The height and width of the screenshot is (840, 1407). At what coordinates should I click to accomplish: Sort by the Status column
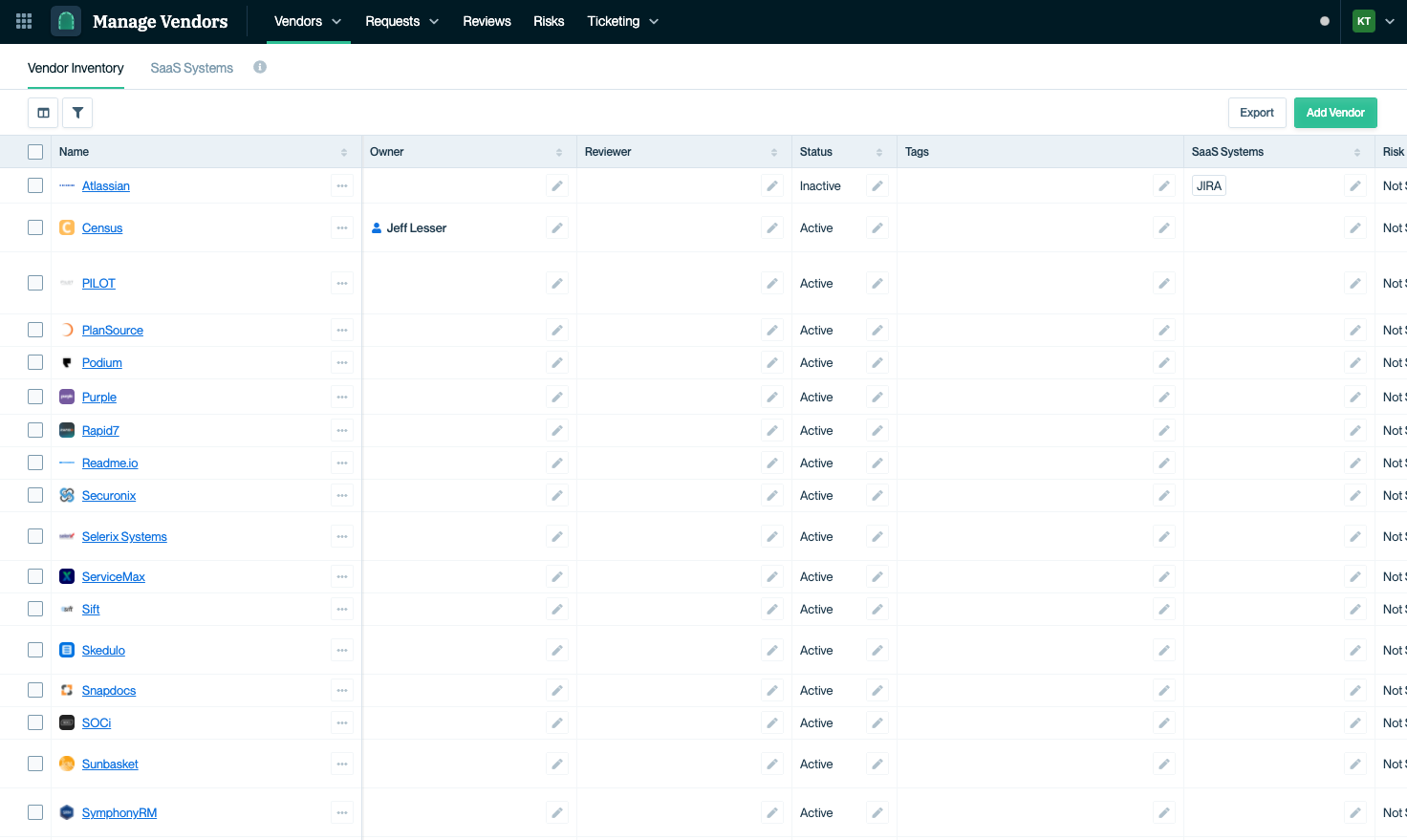coord(879,152)
